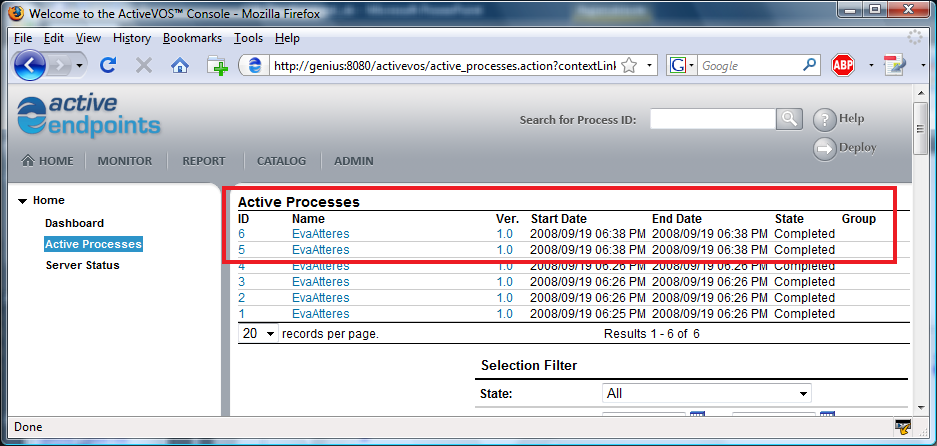Click the Firefox icon in the title bar
Image resolution: width=937 pixels, height=446 pixels.
16,13
